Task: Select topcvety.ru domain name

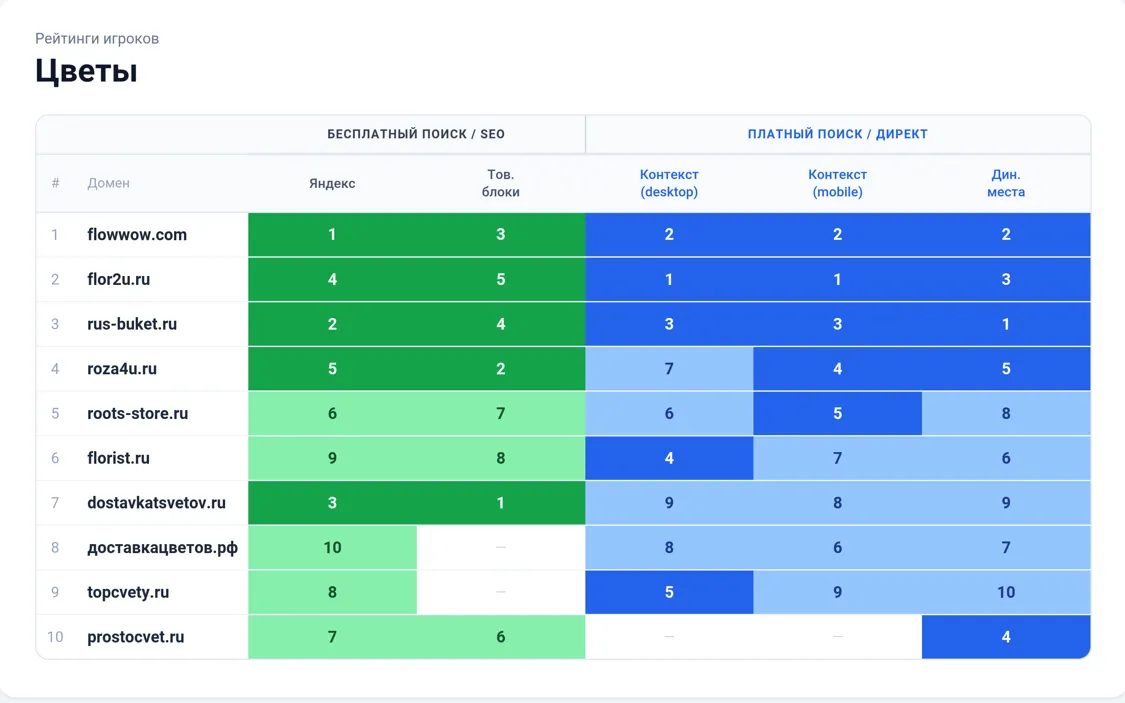Action: 128,593
